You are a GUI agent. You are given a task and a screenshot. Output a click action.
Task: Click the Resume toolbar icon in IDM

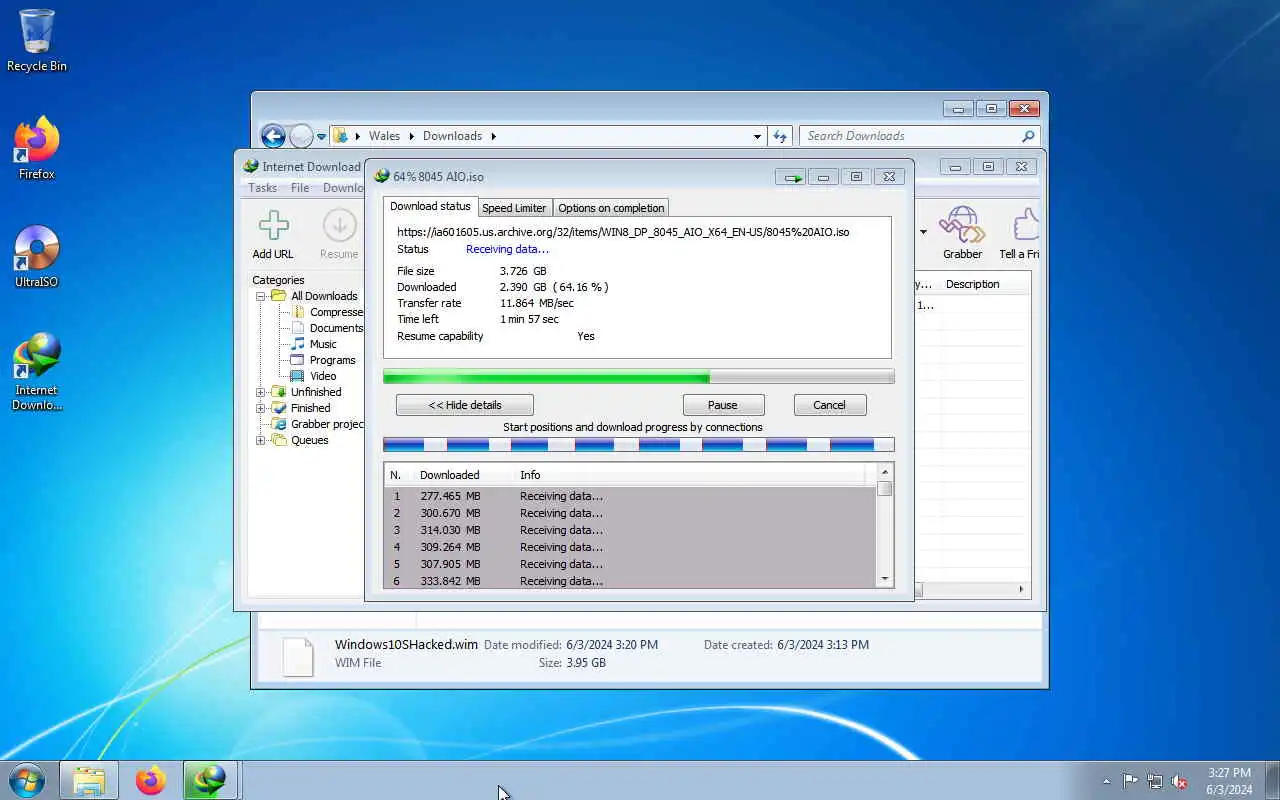click(x=339, y=234)
